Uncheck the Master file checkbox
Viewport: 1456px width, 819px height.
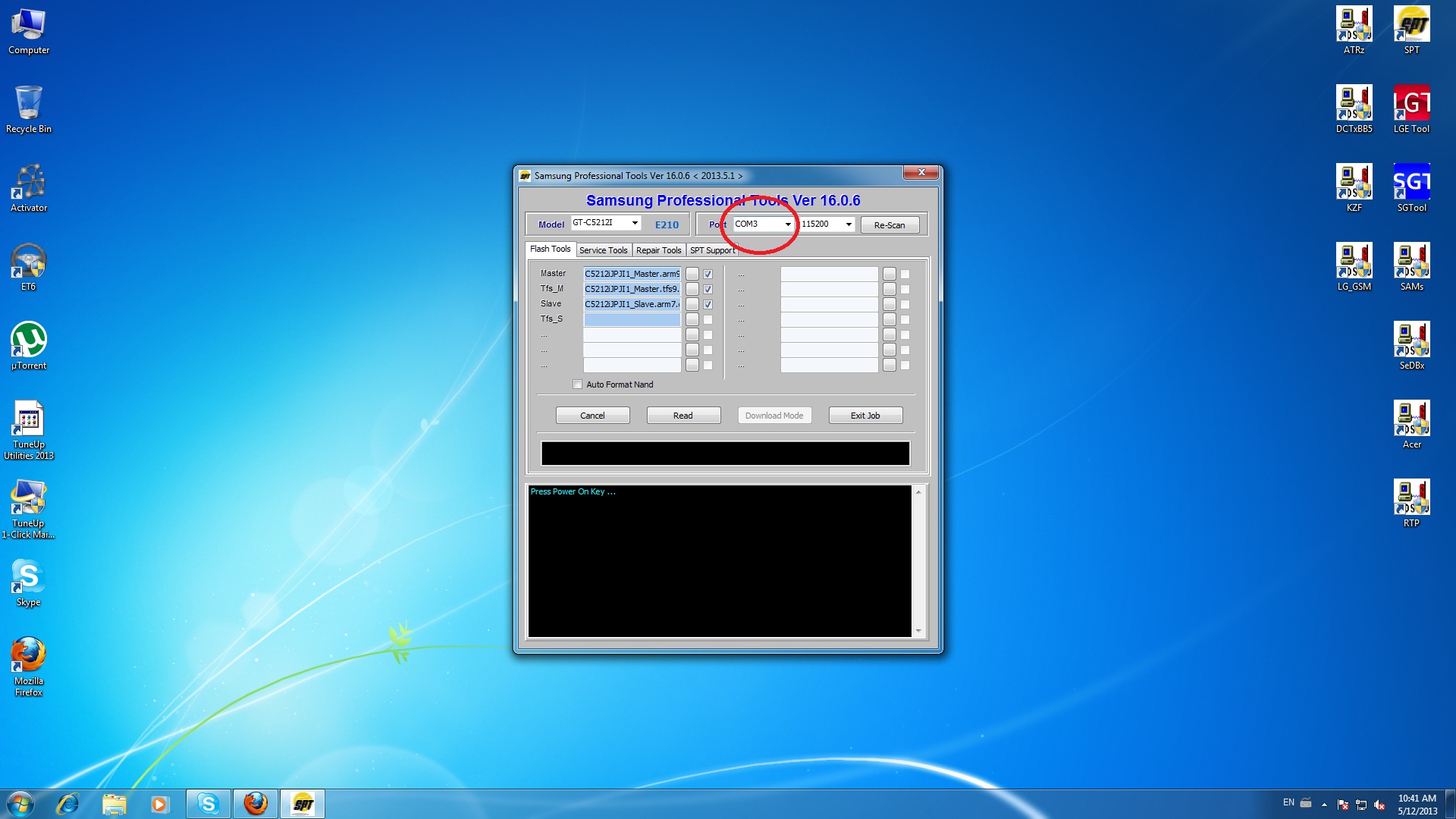(x=708, y=274)
